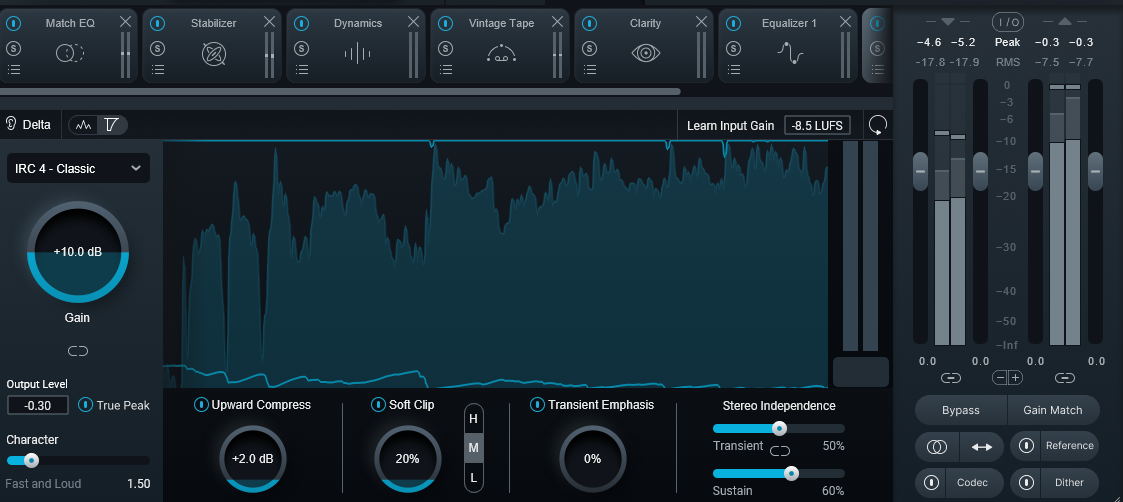The height and width of the screenshot is (502, 1123).
Task: Click the Bypass button
Action: tap(960, 410)
